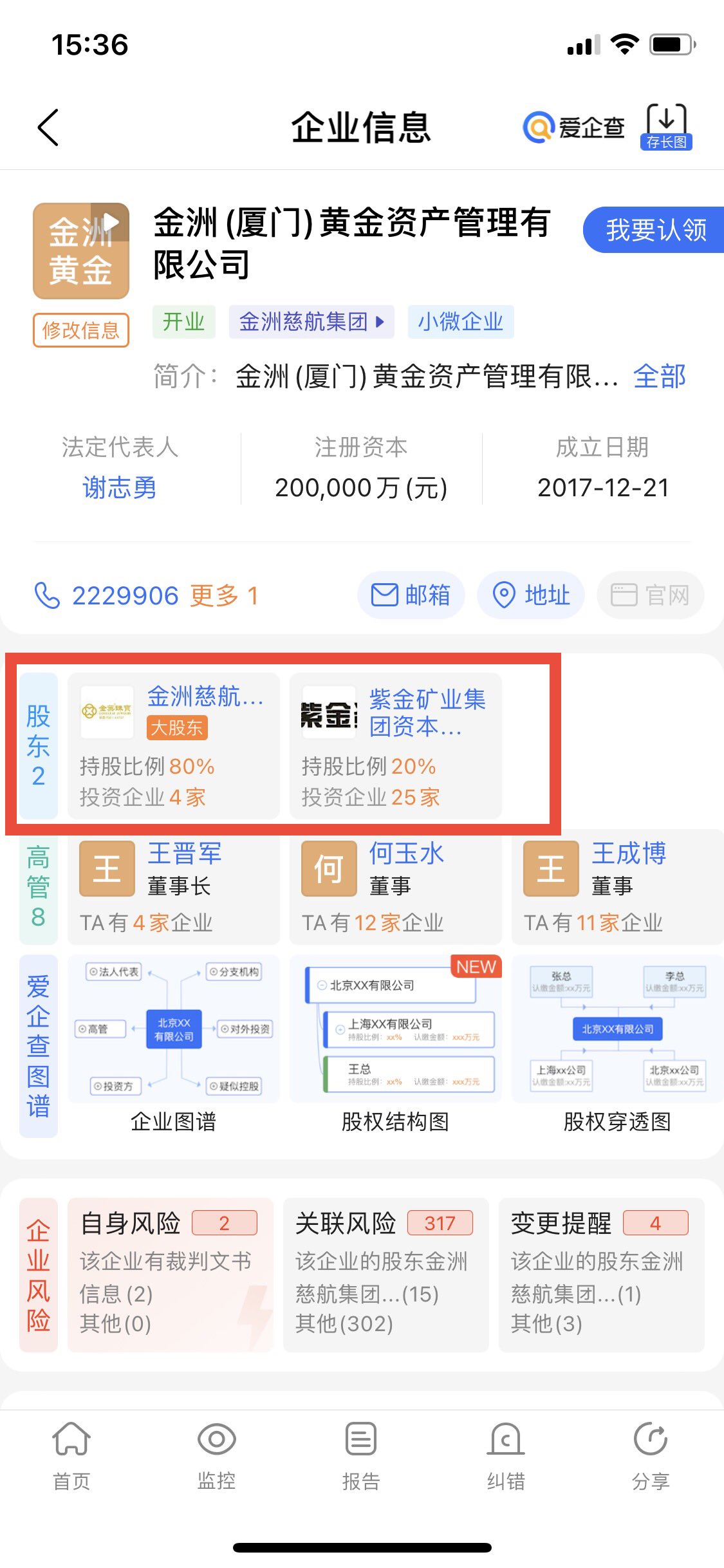
Task: Open the 变更提醒 4 card
Action: [x=602, y=1274]
